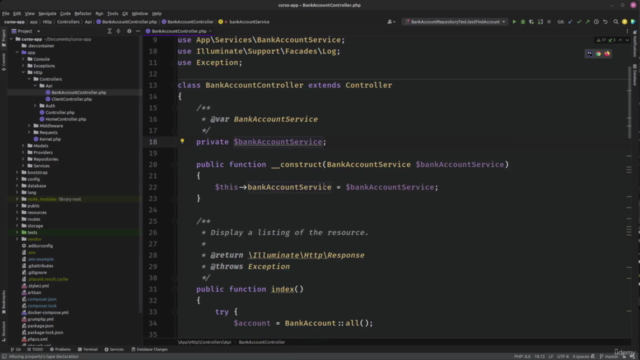The width and height of the screenshot is (640, 360).
Task: Click master branch widget in status bar
Action: 609,356
